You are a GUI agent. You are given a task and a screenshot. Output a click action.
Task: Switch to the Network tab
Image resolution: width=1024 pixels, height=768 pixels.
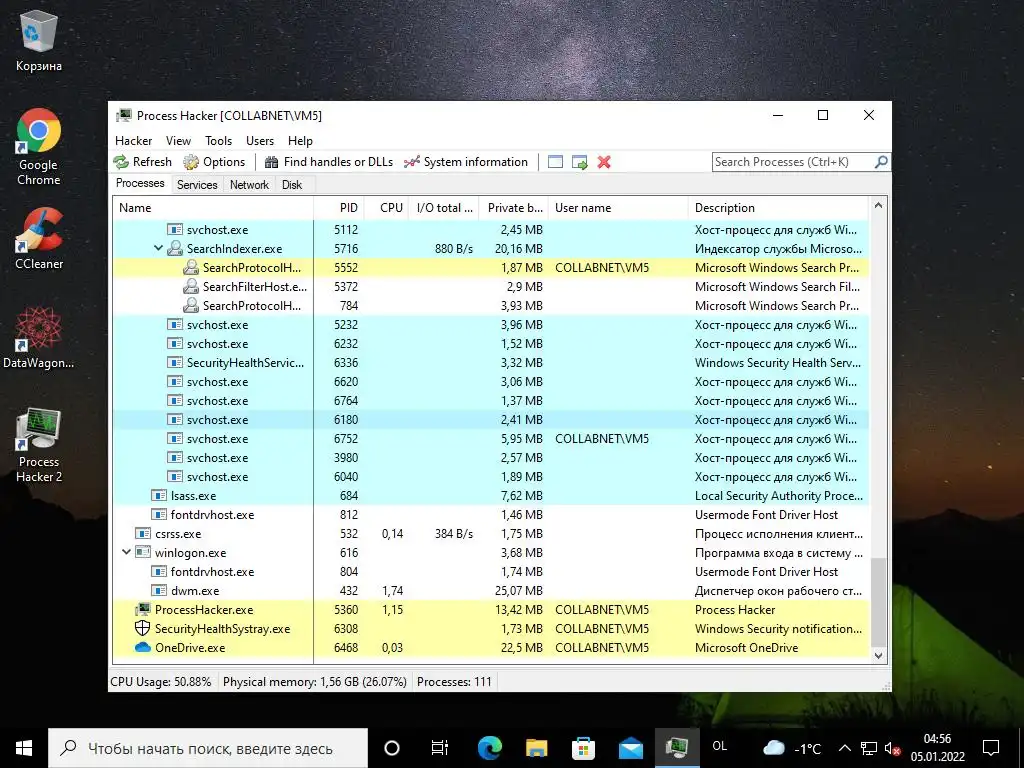[x=249, y=185]
